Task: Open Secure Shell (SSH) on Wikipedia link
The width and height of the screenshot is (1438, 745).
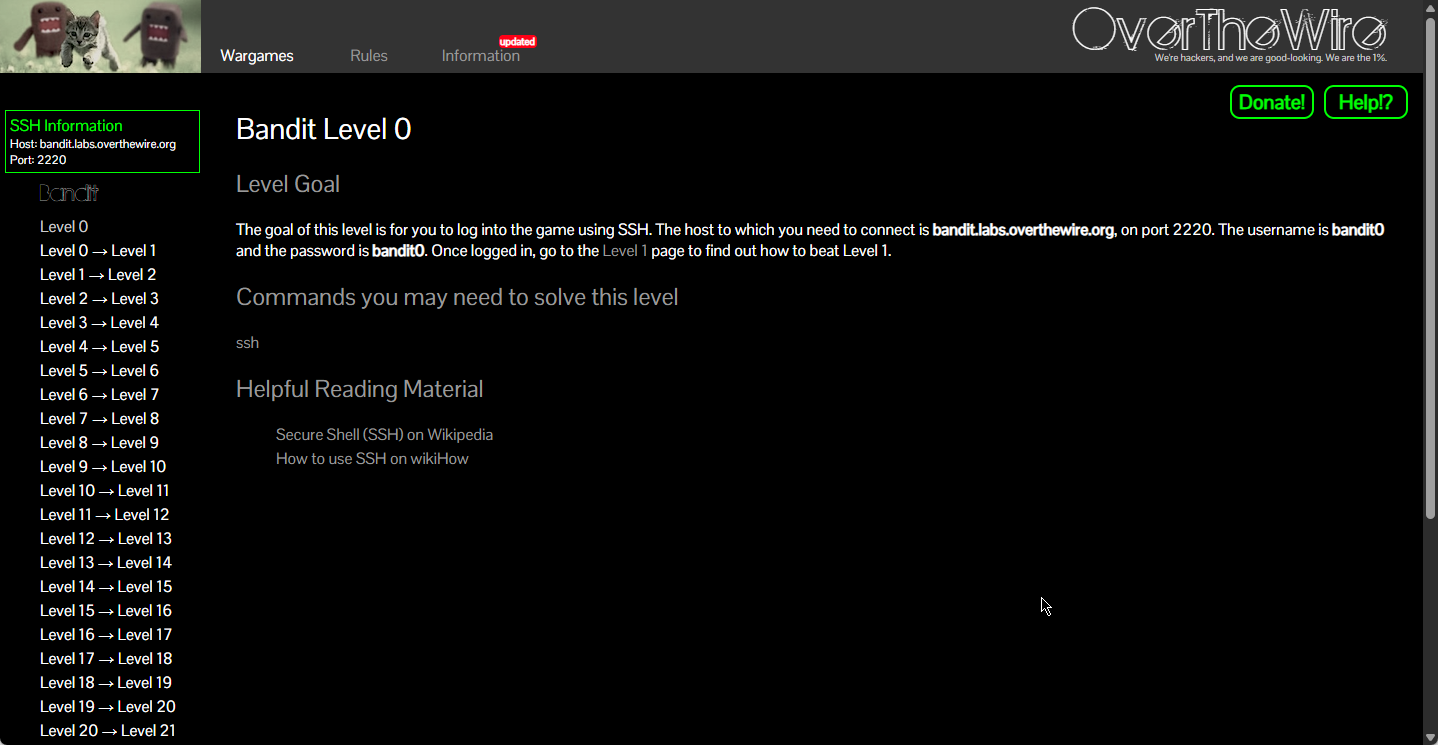Action: 385,435
